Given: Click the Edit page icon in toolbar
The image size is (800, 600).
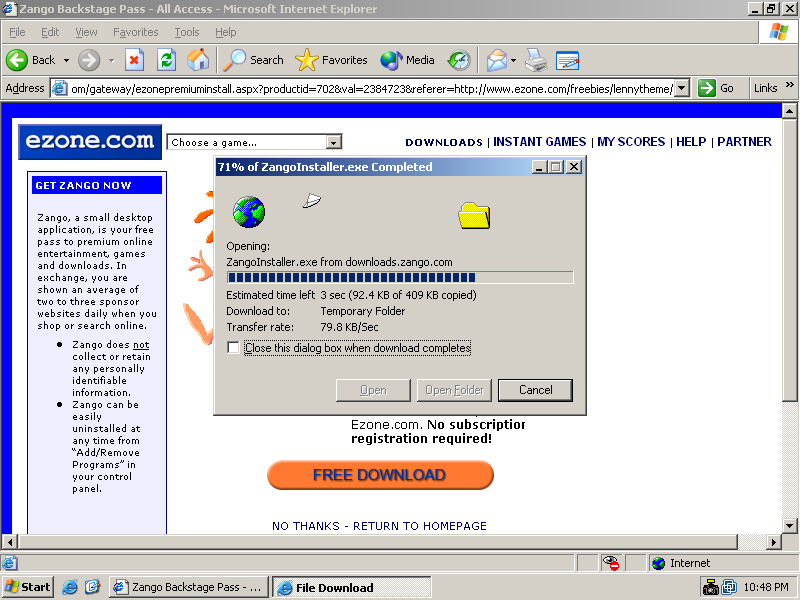Looking at the screenshot, I should point(567,60).
